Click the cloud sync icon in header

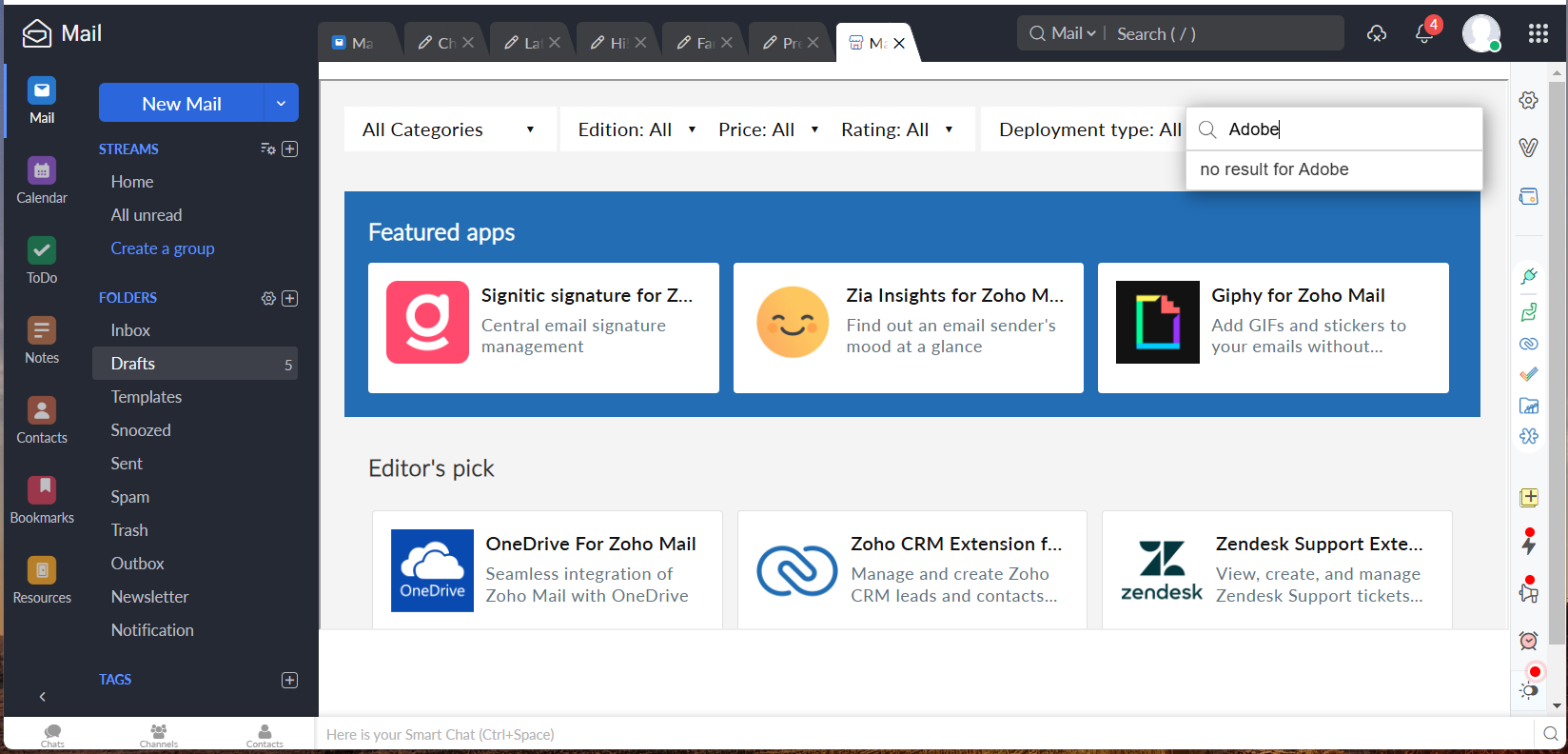pyautogui.click(x=1377, y=34)
